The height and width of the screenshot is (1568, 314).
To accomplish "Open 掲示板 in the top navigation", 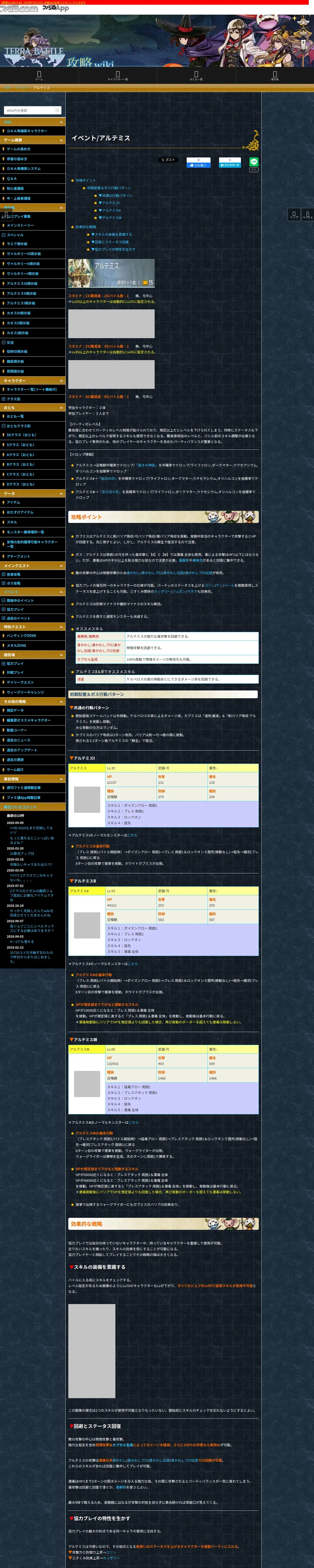I will coord(275,76).
